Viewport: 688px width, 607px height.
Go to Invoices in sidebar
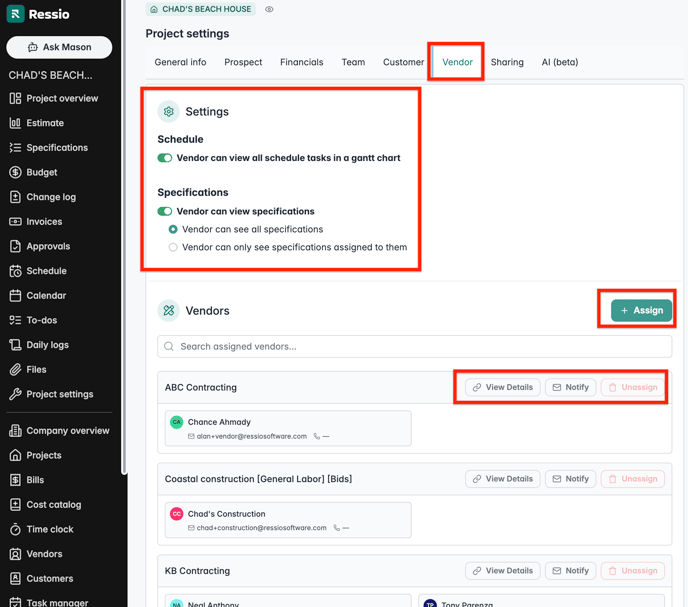point(44,221)
